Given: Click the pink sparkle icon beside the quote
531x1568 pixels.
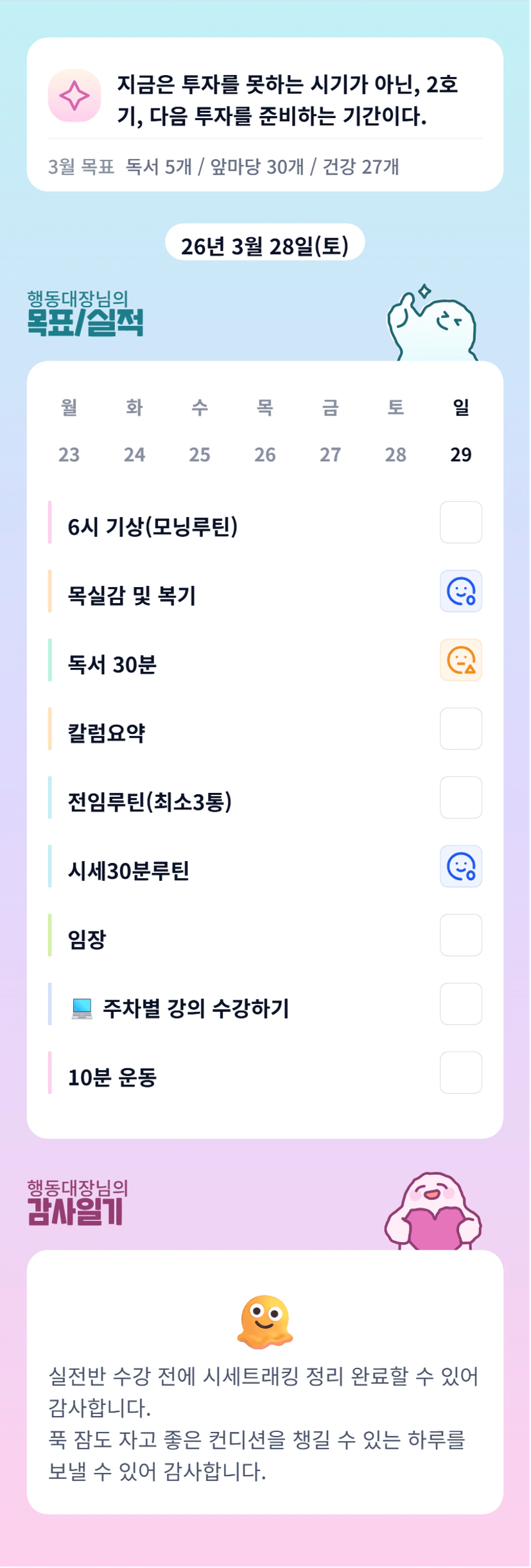Looking at the screenshot, I should [x=74, y=96].
